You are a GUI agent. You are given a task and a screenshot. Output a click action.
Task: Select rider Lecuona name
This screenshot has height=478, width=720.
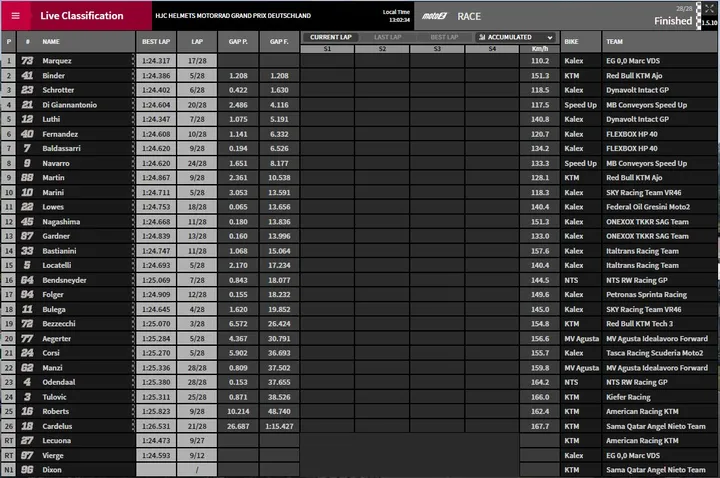coord(56,441)
